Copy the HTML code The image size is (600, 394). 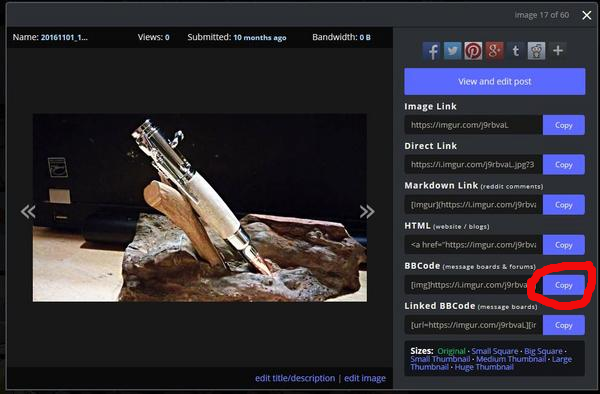coord(564,245)
